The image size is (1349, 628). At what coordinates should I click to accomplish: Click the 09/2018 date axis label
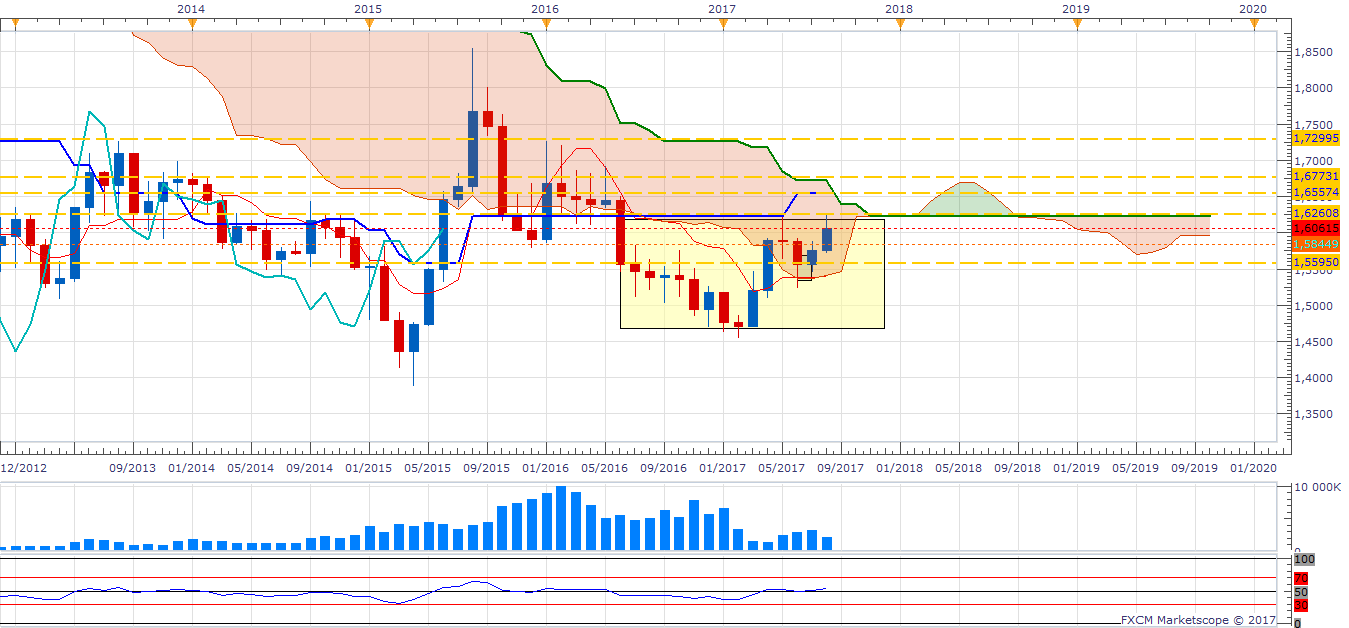click(1017, 468)
